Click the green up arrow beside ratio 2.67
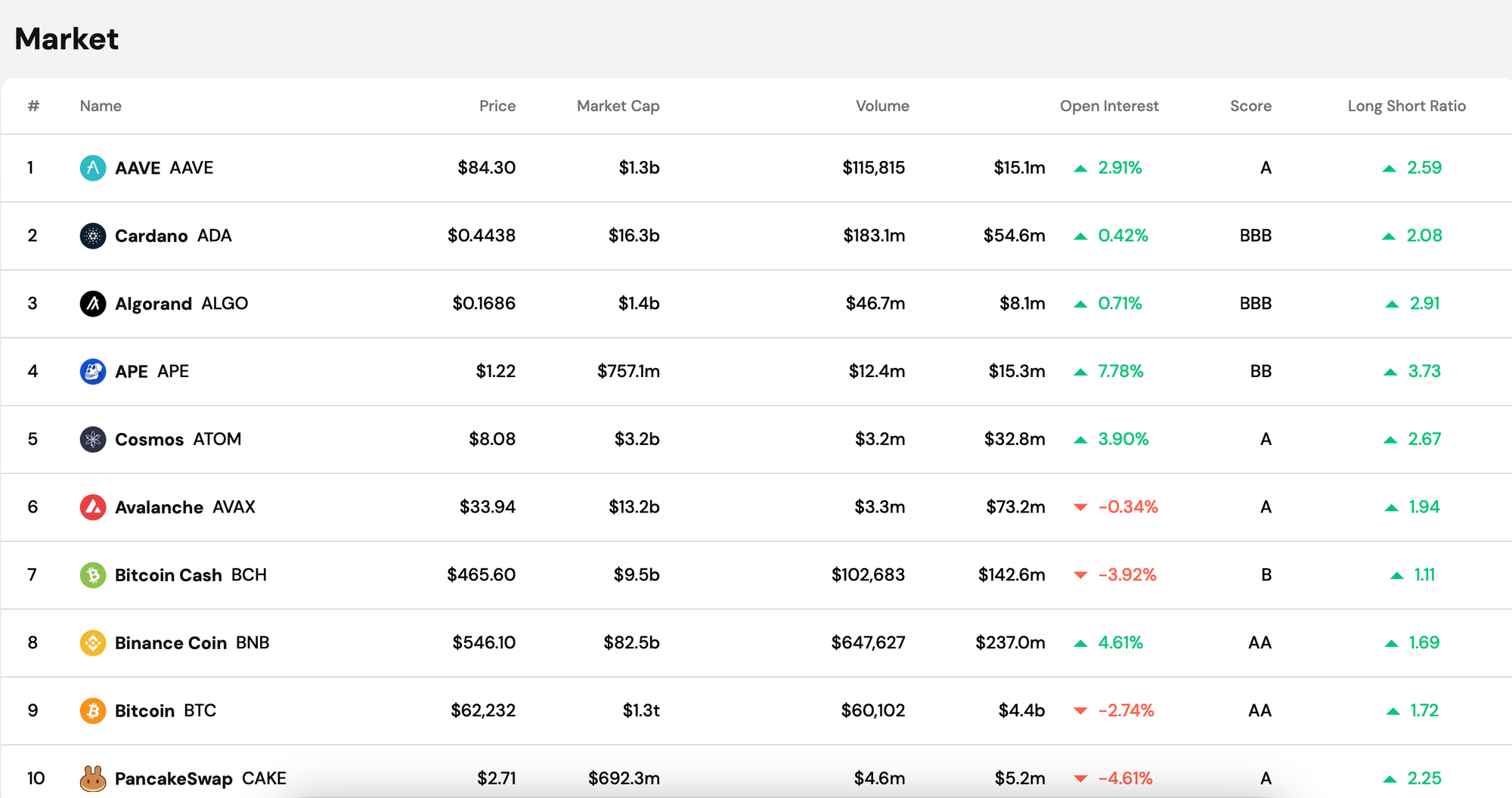Image resolution: width=1512 pixels, height=798 pixels. pos(1390,440)
